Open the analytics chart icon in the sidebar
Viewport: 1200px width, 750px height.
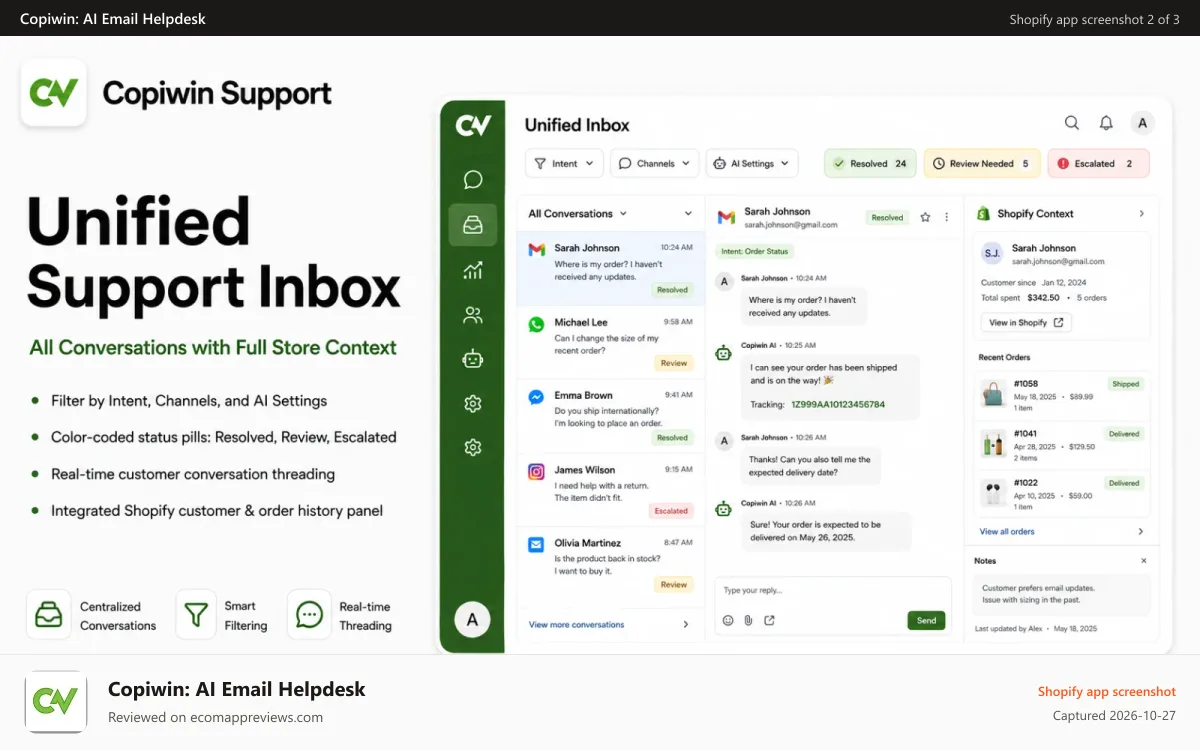[473, 270]
